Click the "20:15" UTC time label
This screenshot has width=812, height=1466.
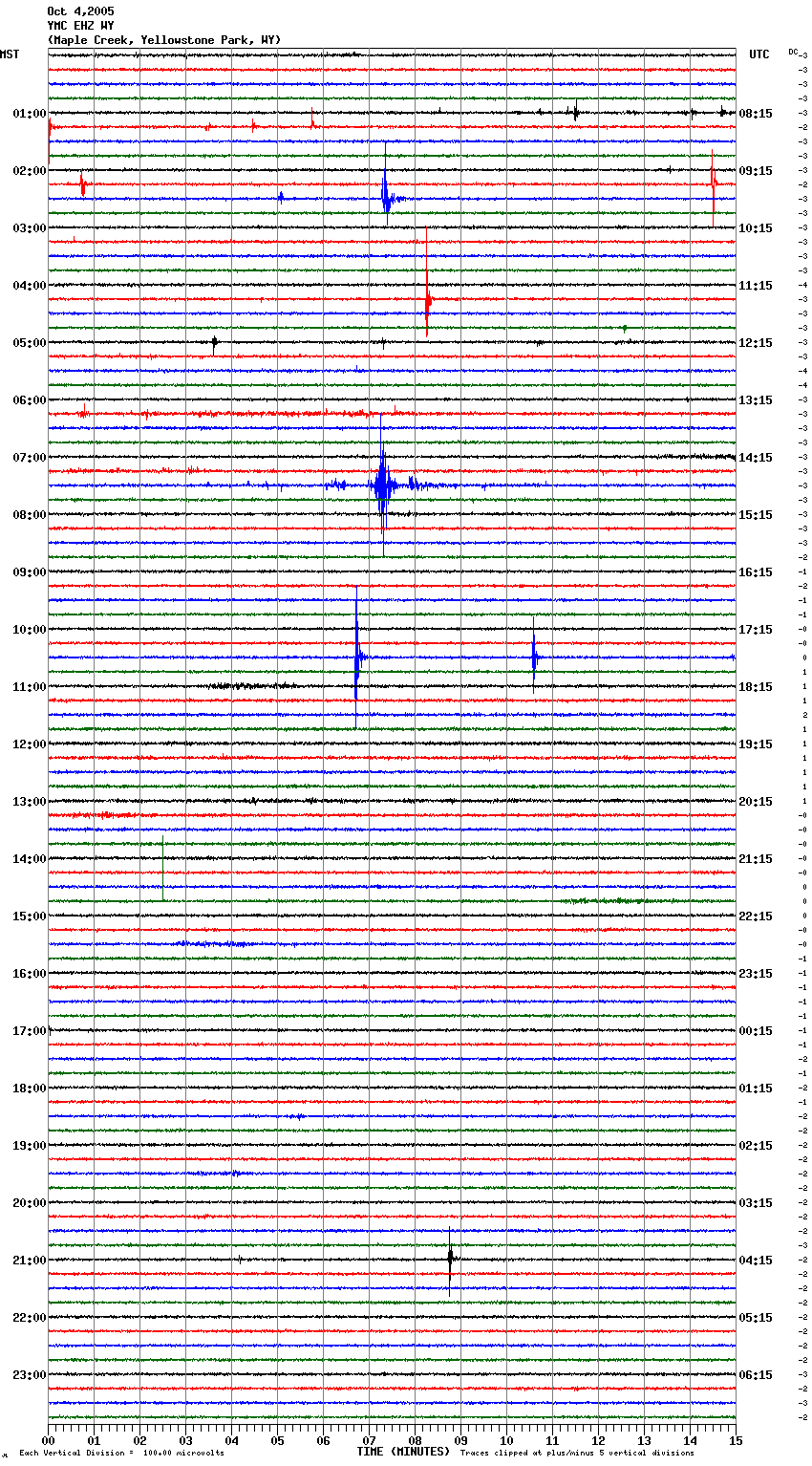coord(756,802)
